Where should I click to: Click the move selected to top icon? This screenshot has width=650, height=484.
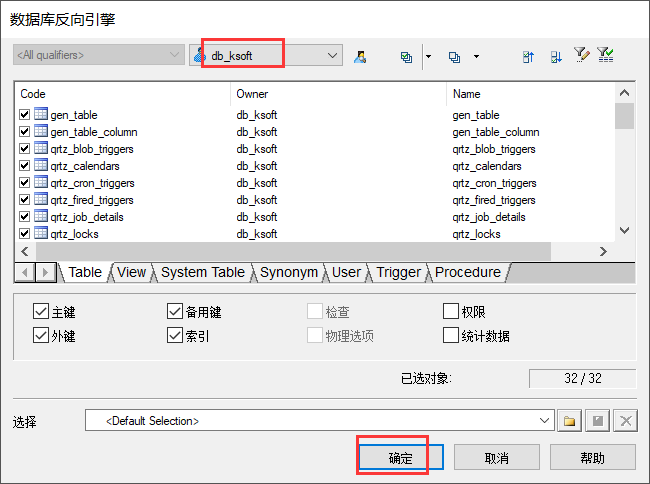(x=528, y=57)
